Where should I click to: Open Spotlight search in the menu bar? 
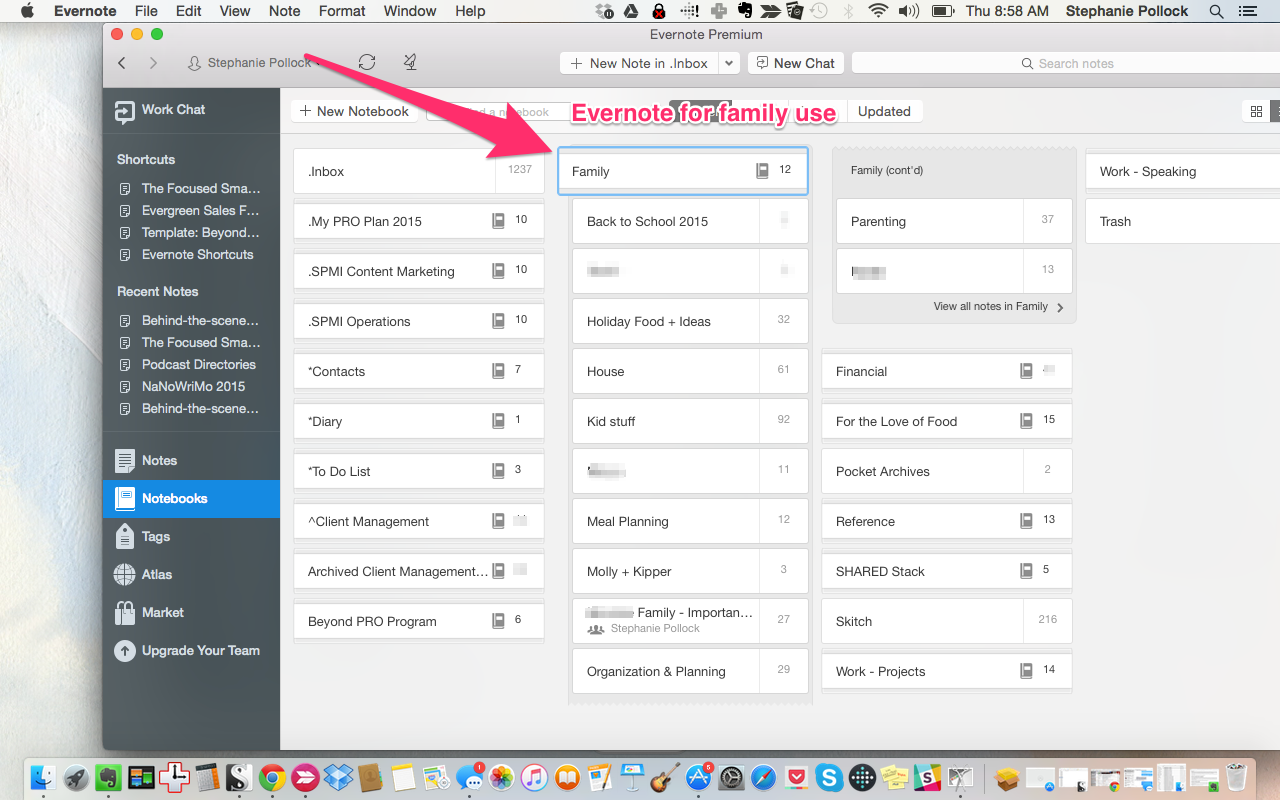[x=1216, y=11]
